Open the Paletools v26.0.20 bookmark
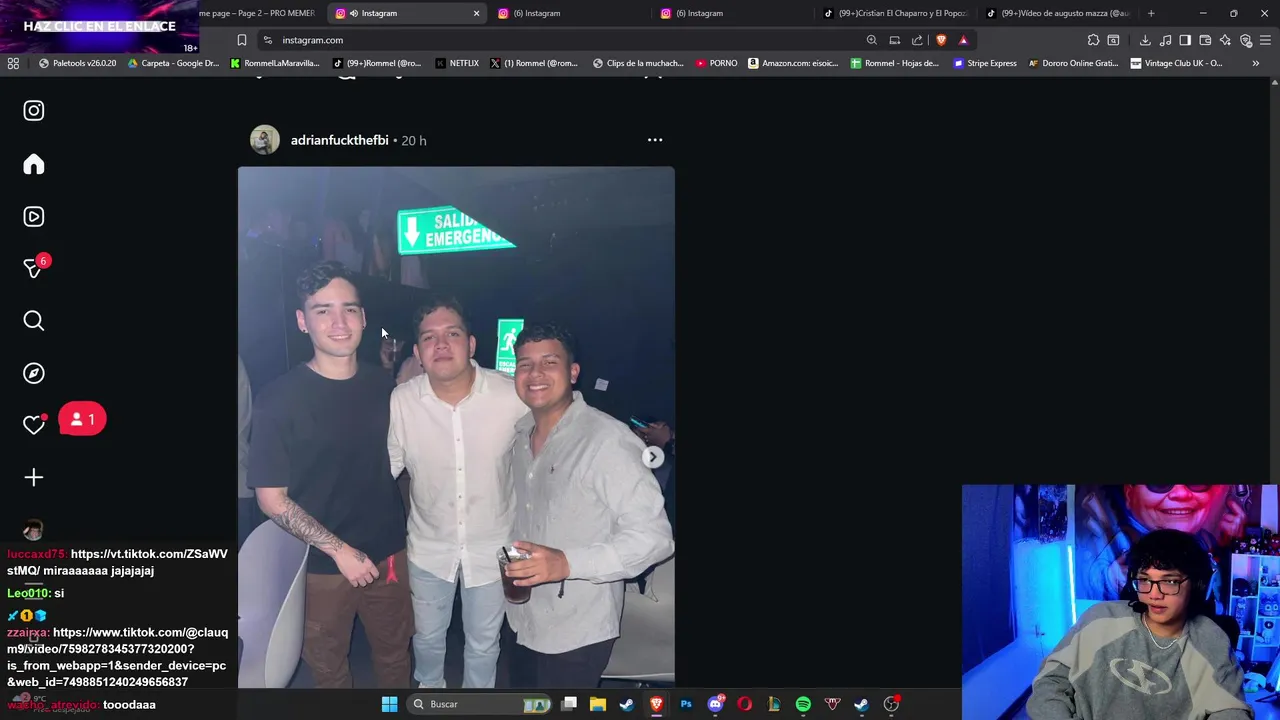Viewport: 1280px width, 720px height. click(x=78, y=63)
